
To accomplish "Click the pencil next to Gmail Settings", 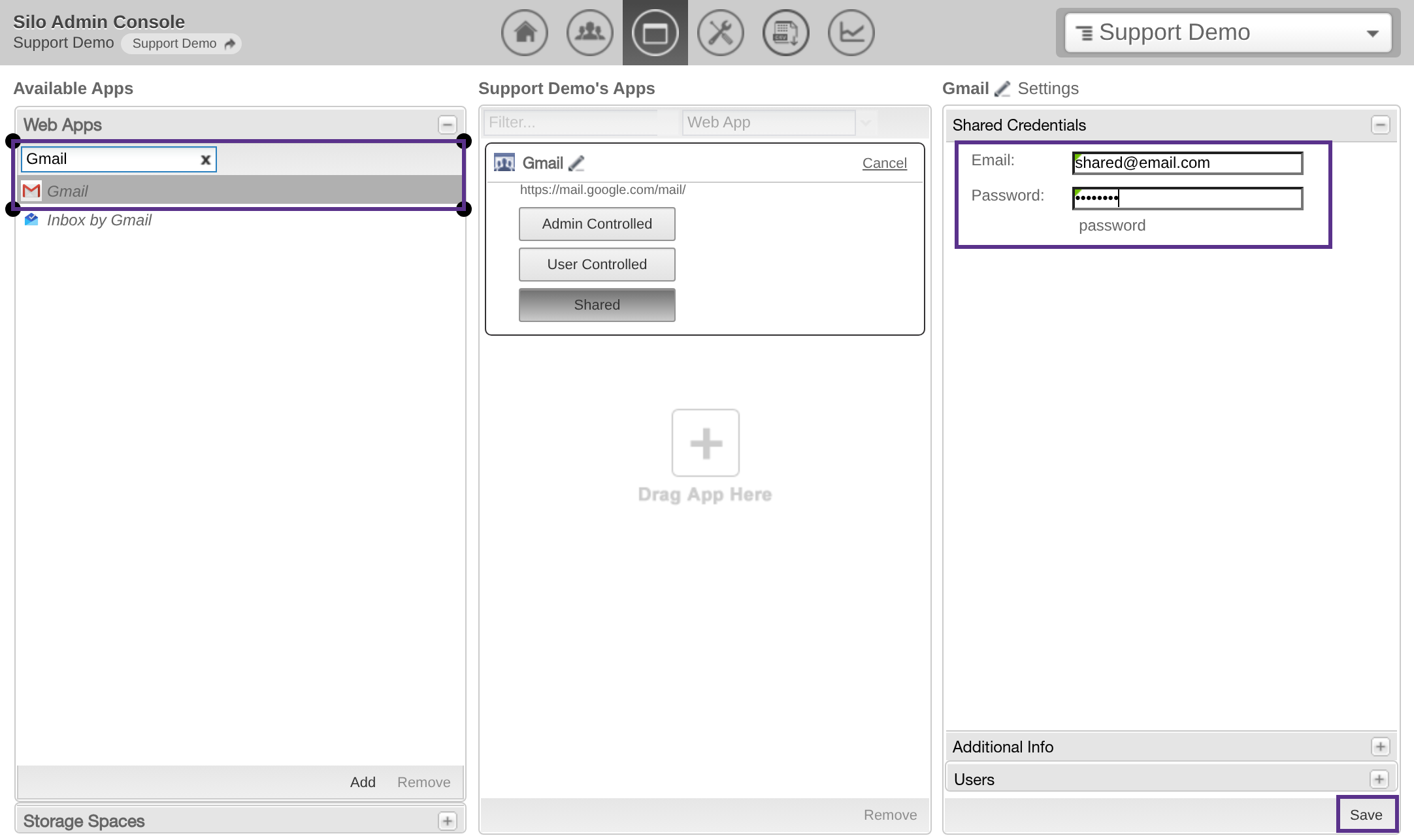I will (1002, 89).
